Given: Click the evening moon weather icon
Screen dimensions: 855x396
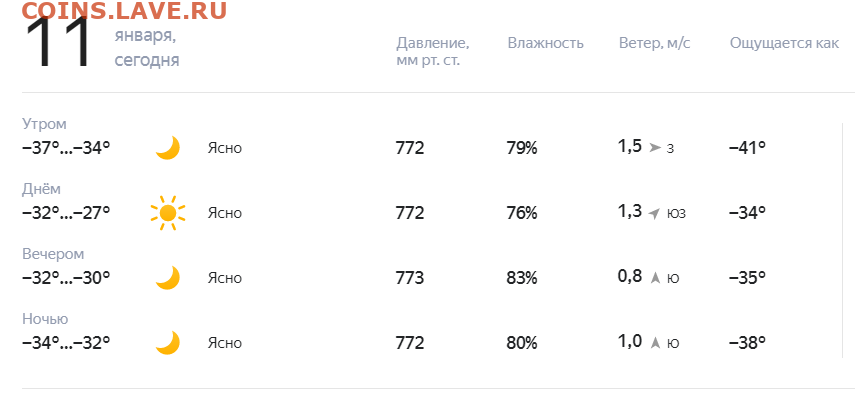Looking at the screenshot, I should pyautogui.click(x=168, y=278).
